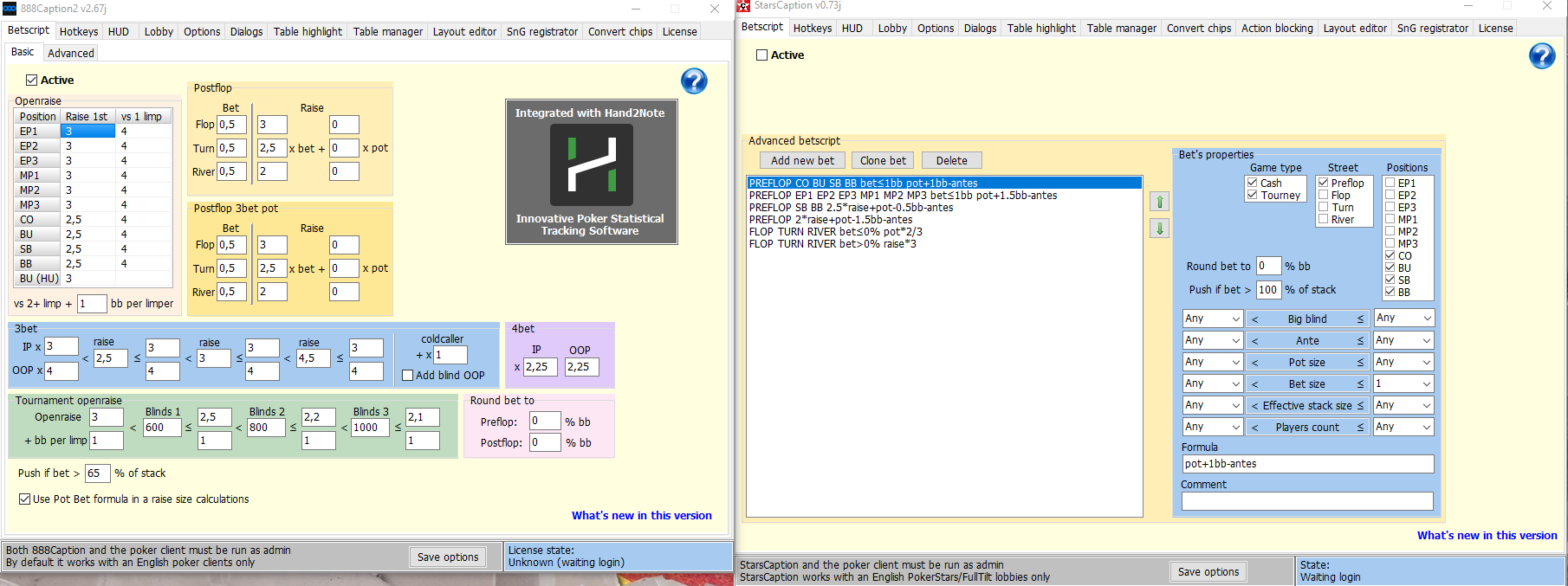Click Push if bet field showing 100
Image resolution: width=1568 pixels, height=586 pixels.
[x=1268, y=289]
